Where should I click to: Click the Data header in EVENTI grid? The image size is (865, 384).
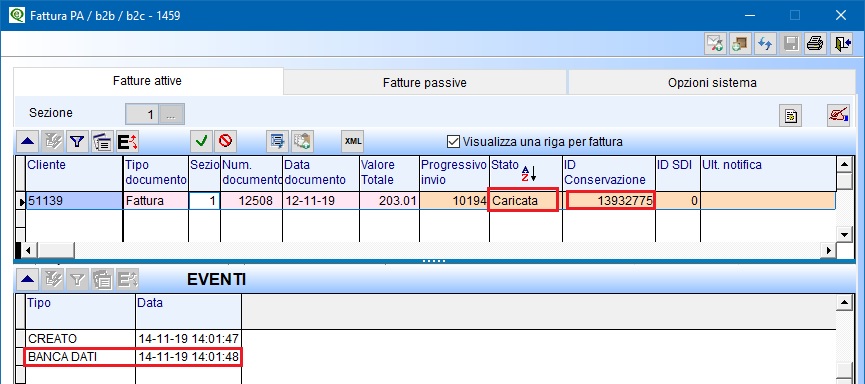[188, 311]
